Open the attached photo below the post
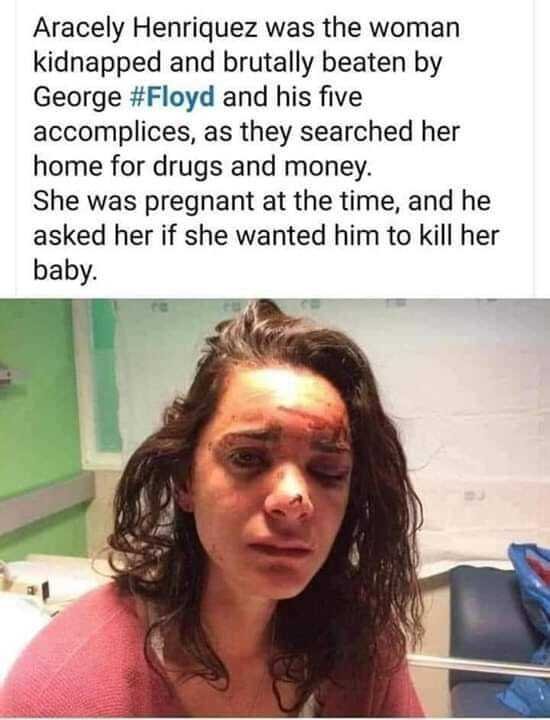550x720 pixels. click(275, 508)
